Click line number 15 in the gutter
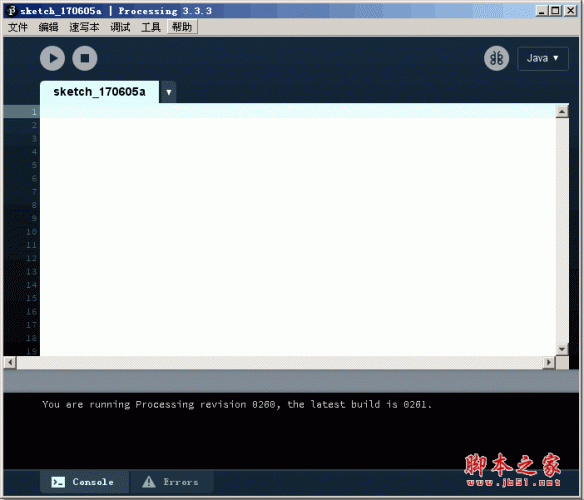The image size is (584, 500). click(x=31, y=298)
